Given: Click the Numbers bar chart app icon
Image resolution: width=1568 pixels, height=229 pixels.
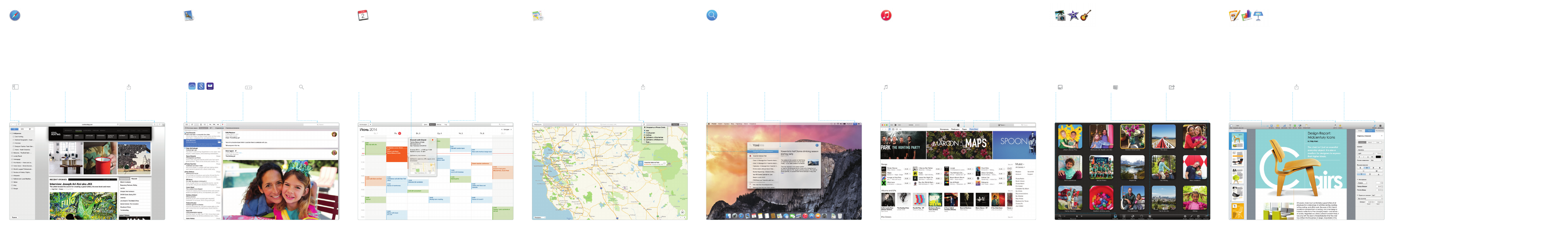Looking at the screenshot, I should (1247, 15).
